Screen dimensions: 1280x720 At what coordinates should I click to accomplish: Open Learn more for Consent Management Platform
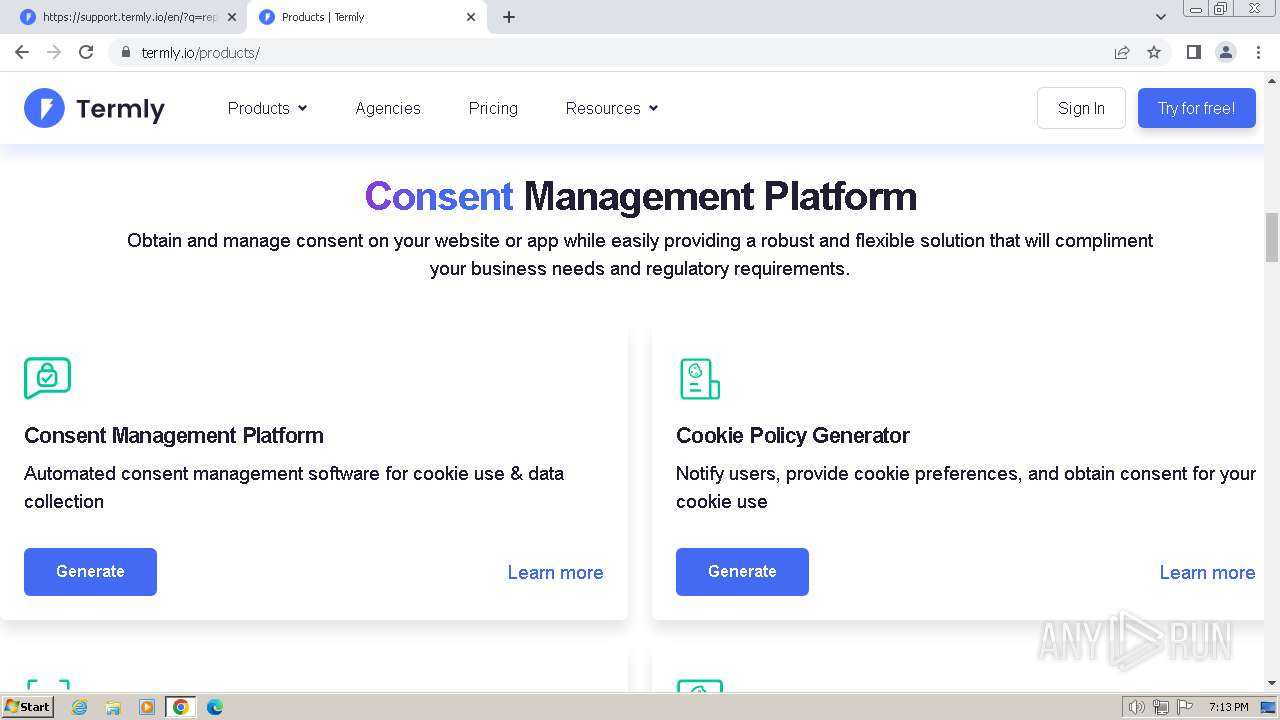555,572
